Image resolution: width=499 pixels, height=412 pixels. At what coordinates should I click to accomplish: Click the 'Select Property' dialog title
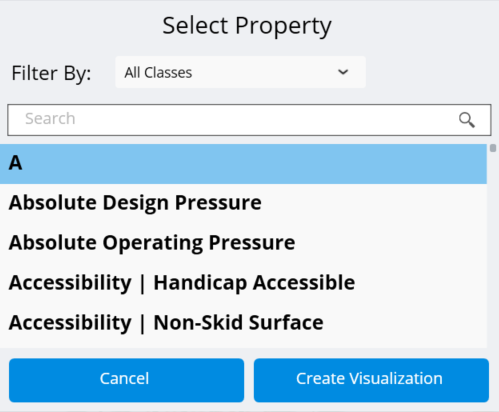[x=247, y=26]
